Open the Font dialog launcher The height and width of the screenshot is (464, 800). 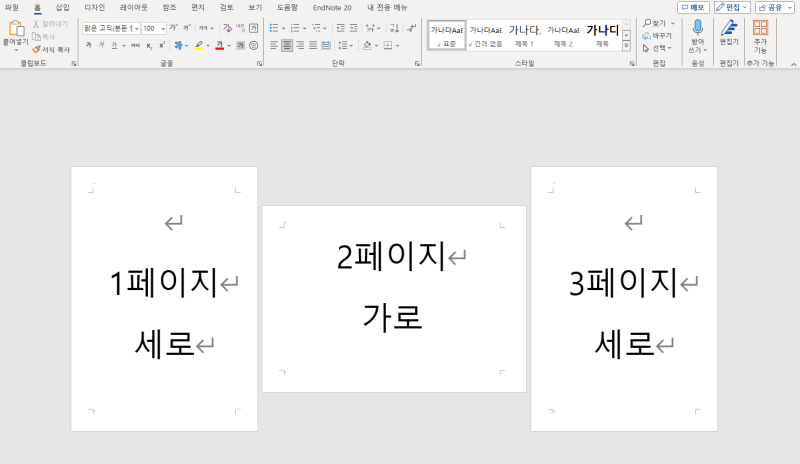pyautogui.click(x=259, y=63)
